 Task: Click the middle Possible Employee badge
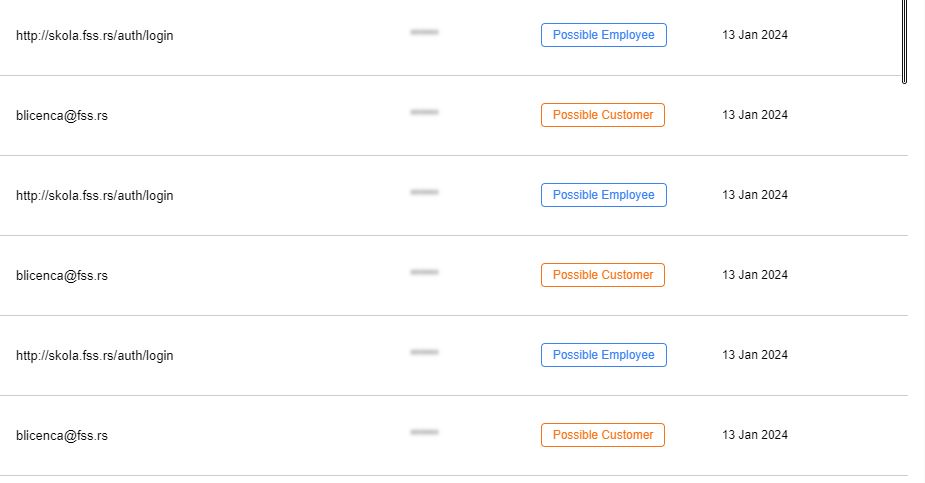(603, 195)
